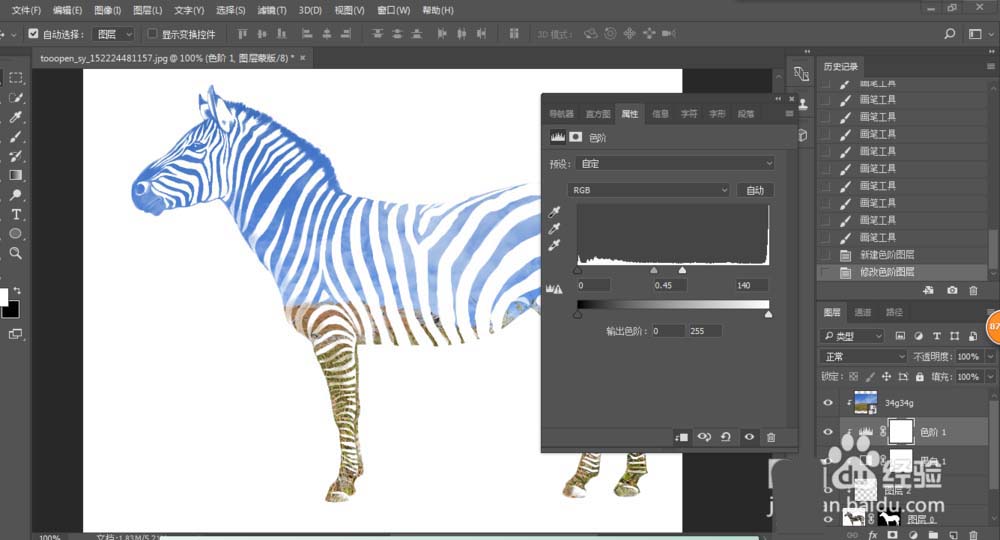Enable 显示变换控件 checkbox
The height and width of the screenshot is (540, 1000).
[152, 34]
